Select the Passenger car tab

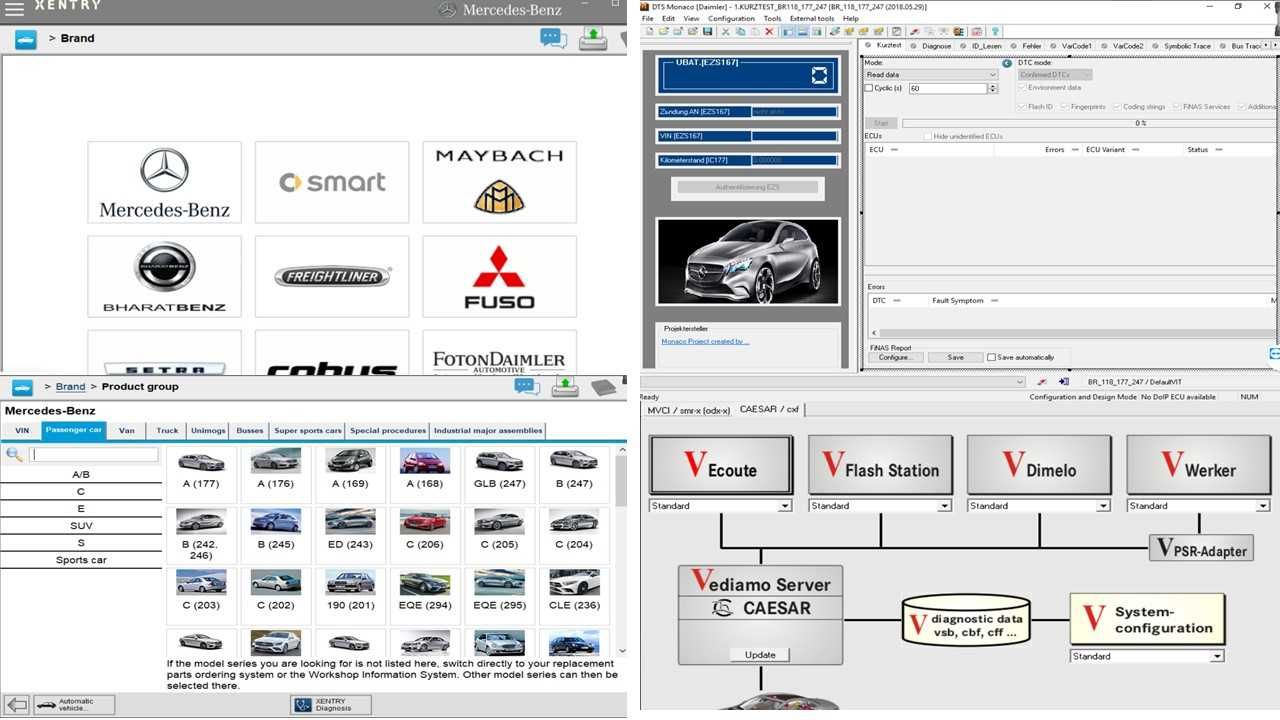pos(74,431)
